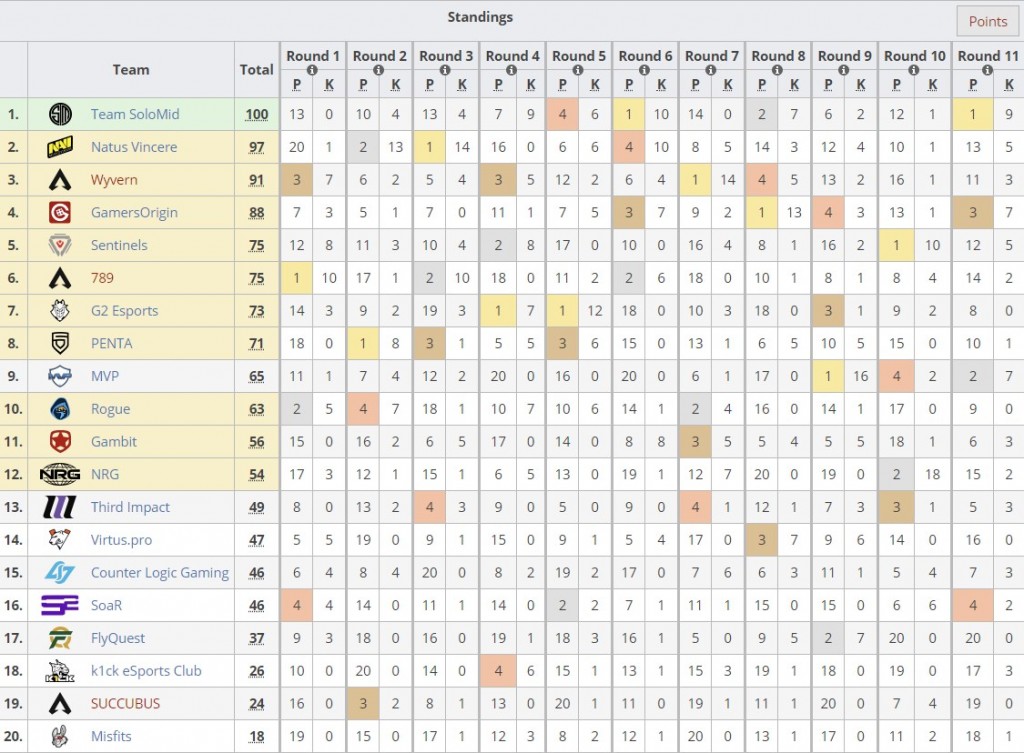Click the Round 6 info icon
Screen dimensions: 1024x753
coord(645,70)
